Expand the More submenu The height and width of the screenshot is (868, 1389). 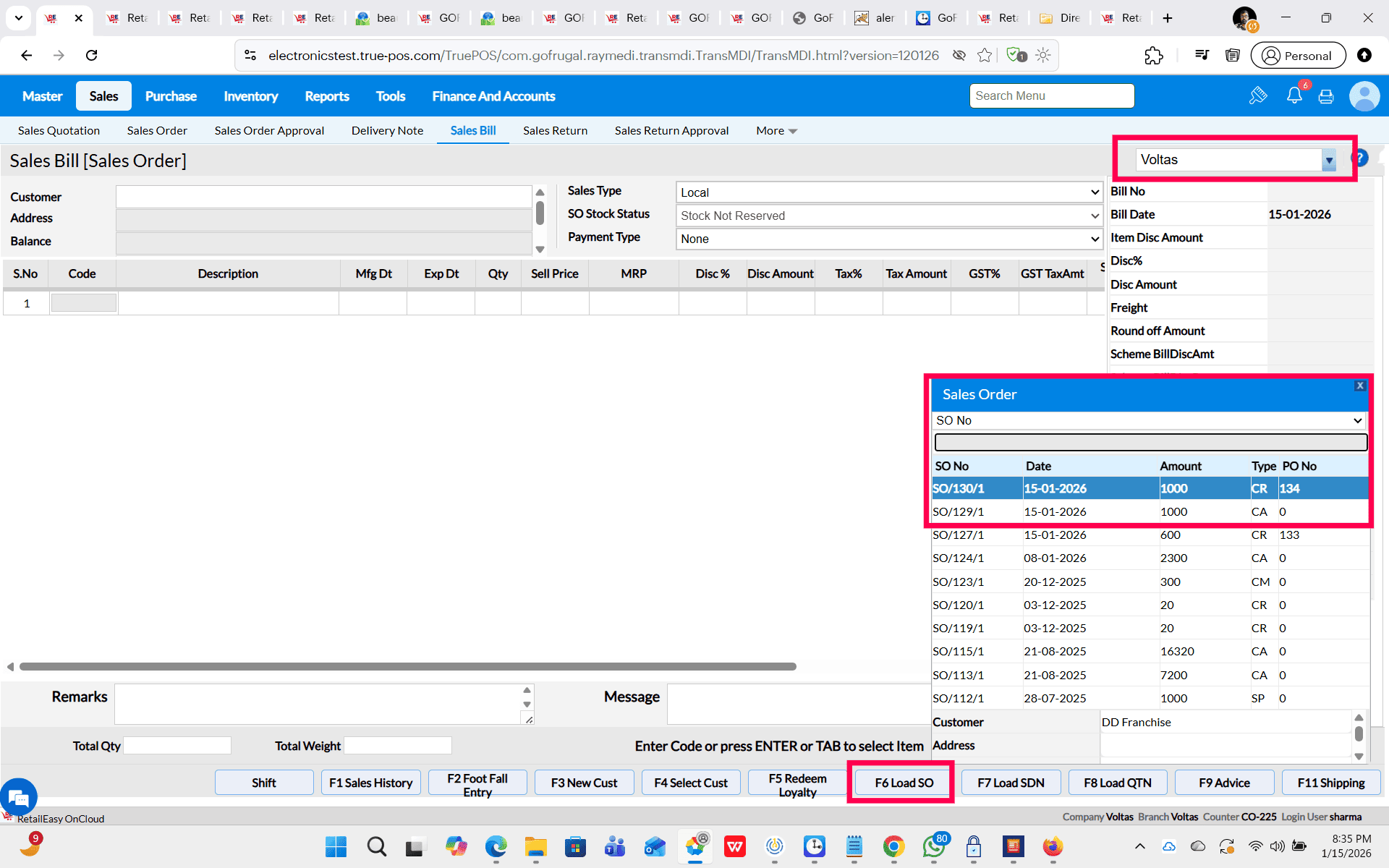776,131
